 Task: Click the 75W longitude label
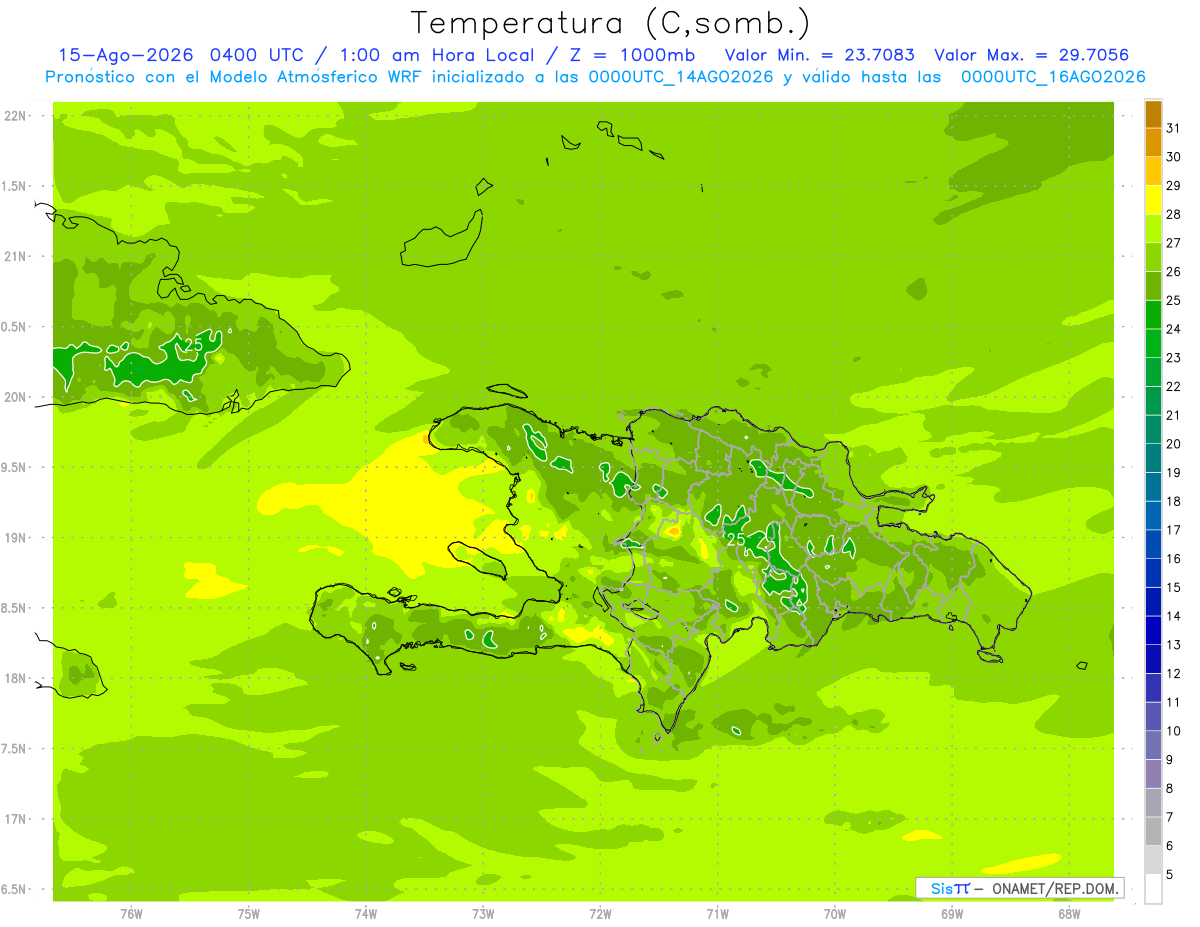coord(249,914)
